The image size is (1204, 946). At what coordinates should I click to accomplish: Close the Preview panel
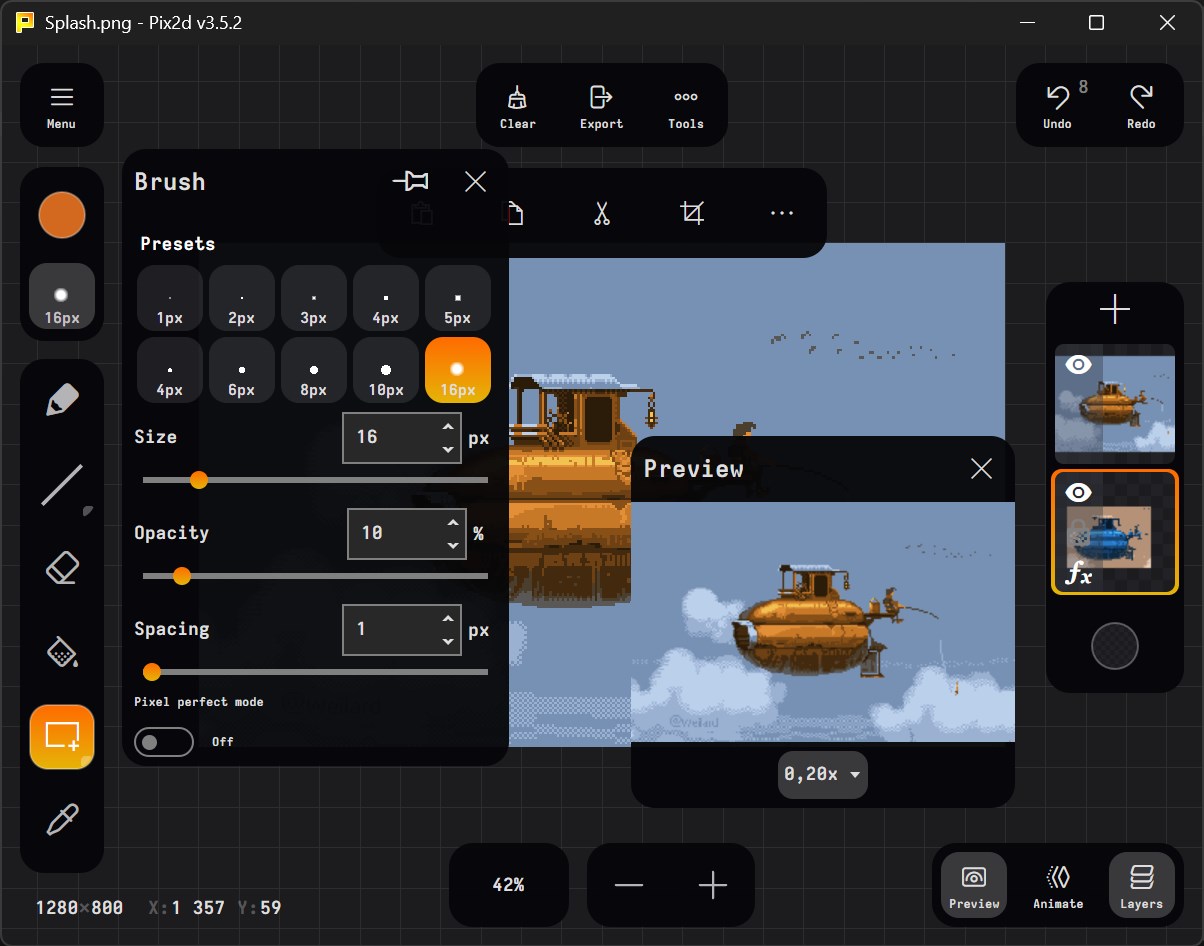pyautogui.click(x=982, y=468)
